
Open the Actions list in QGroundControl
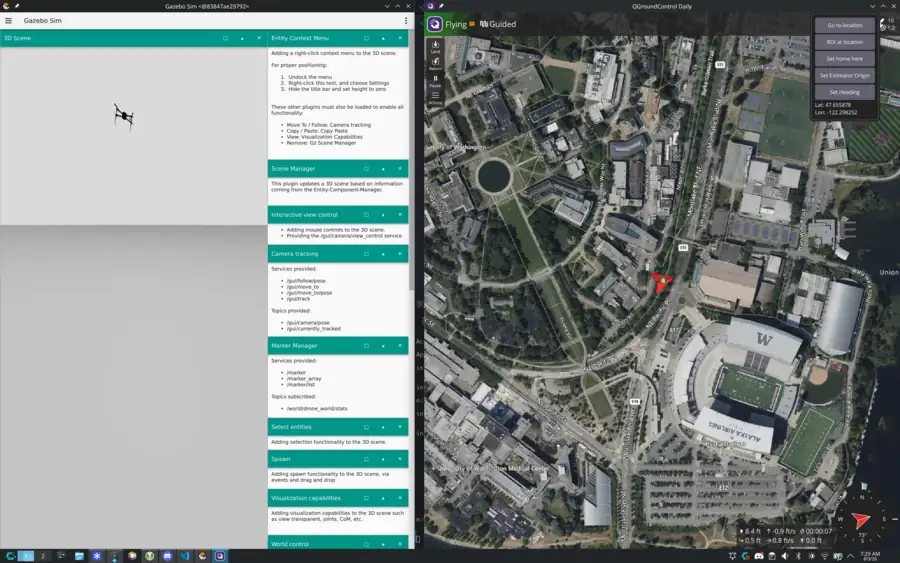tap(435, 98)
